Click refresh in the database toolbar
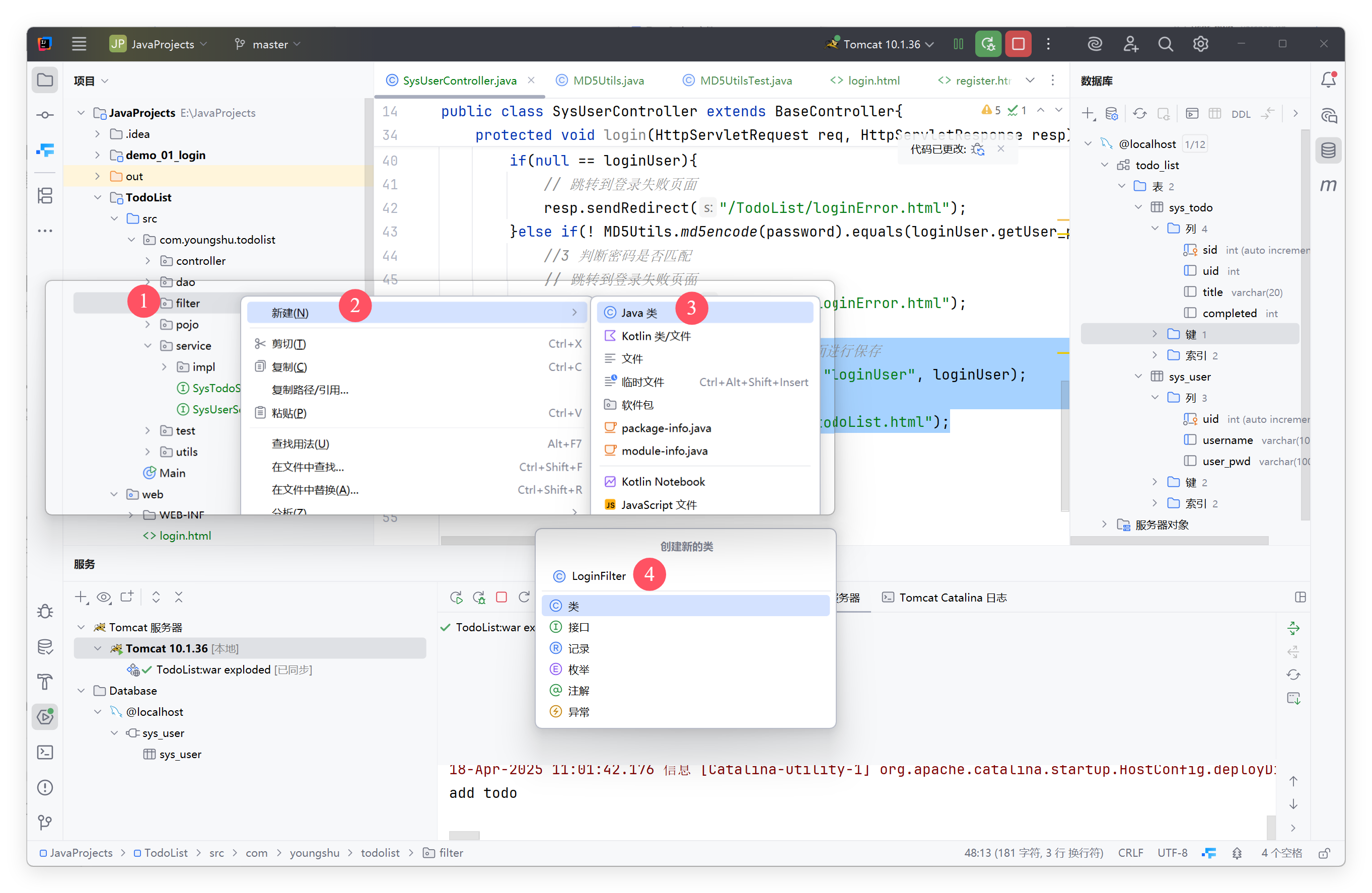Viewport: 1372px width, 893px height. (x=1139, y=114)
